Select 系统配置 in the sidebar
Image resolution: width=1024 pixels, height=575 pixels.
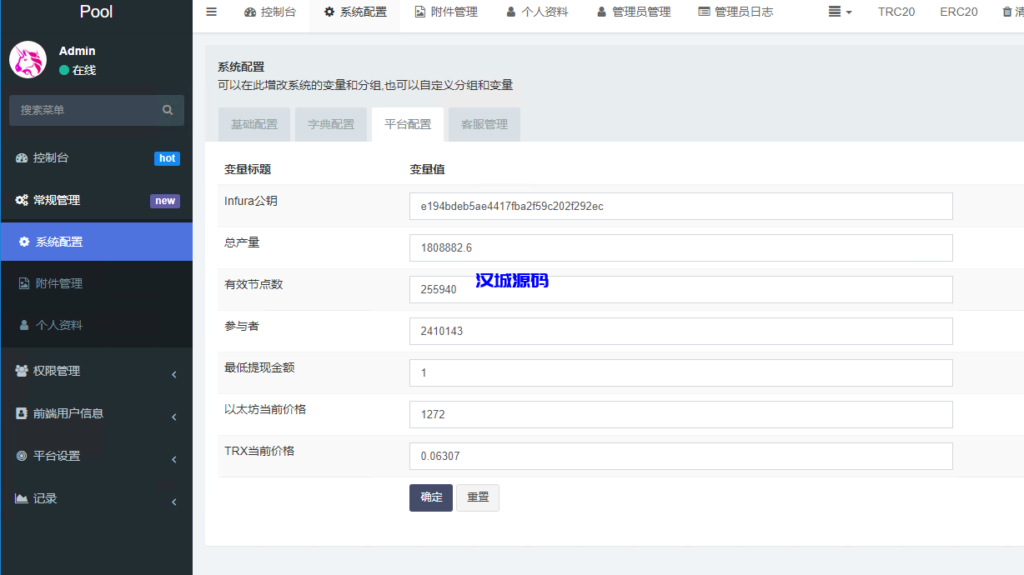tap(97, 242)
